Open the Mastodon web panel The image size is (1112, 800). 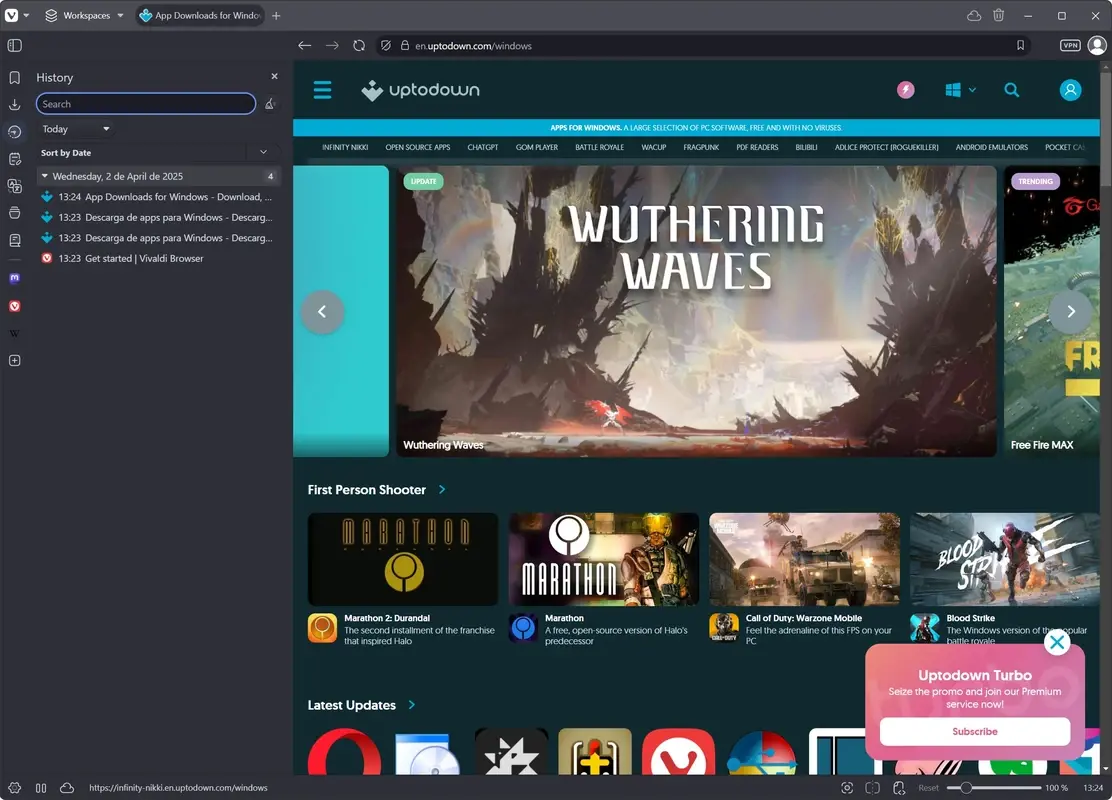[x=14, y=278]
